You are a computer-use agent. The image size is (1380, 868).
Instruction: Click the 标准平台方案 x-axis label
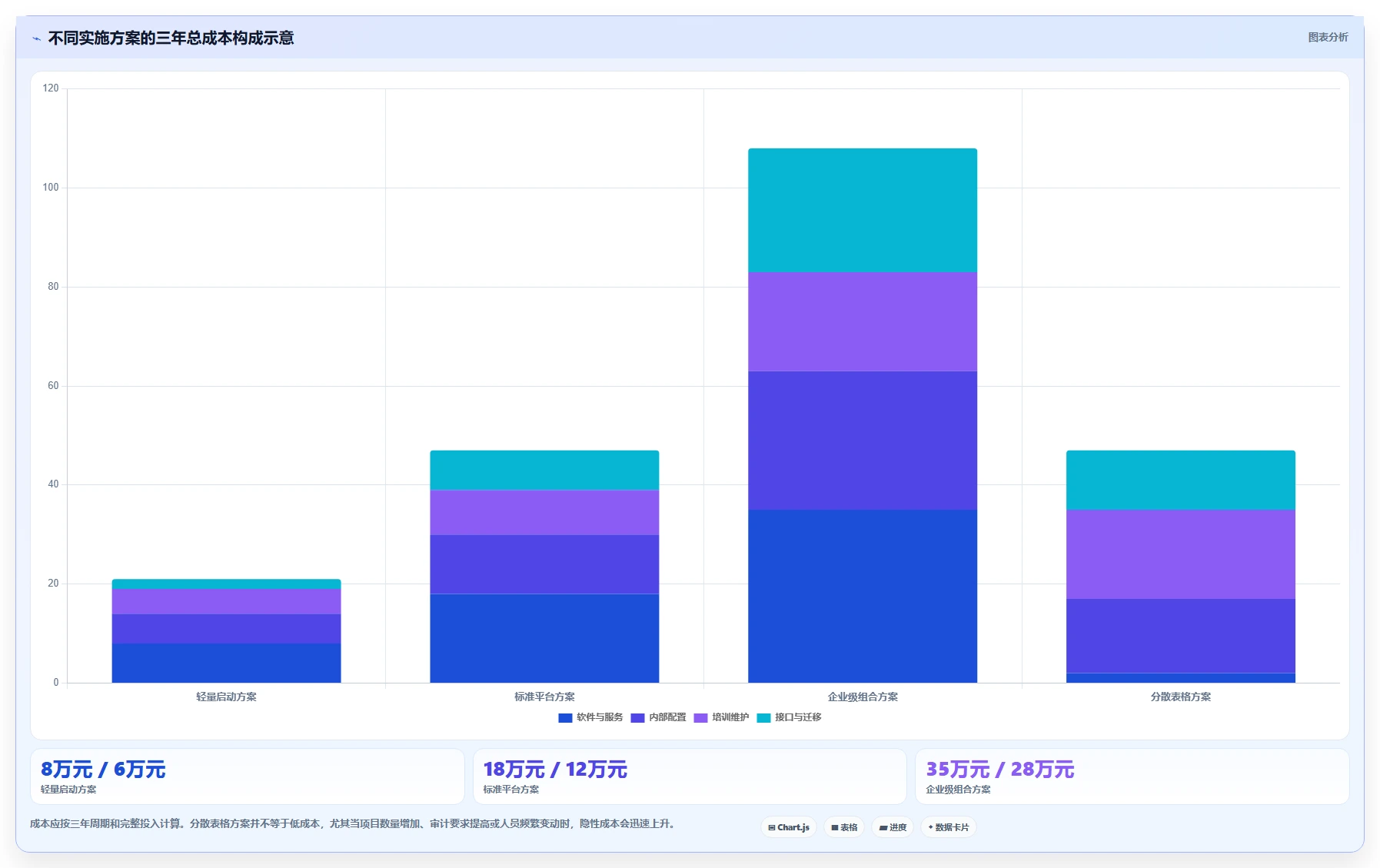coord(544,697)
